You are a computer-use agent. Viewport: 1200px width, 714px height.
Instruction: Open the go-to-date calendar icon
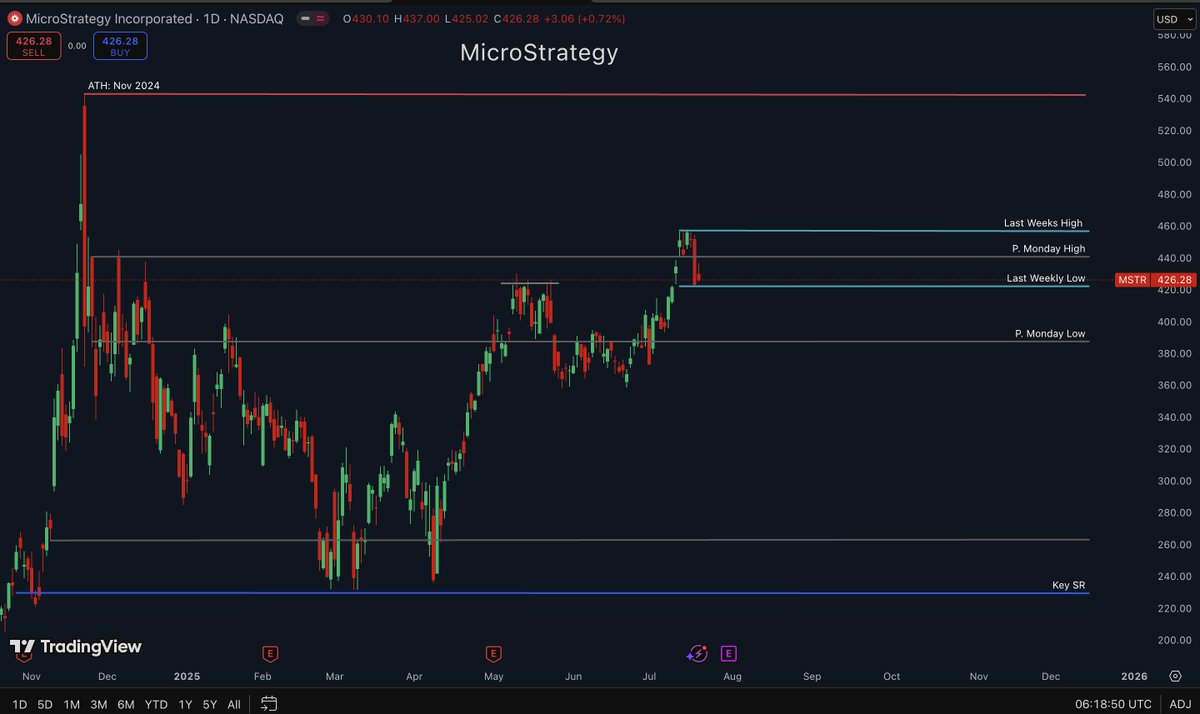[x=268, y=704]
